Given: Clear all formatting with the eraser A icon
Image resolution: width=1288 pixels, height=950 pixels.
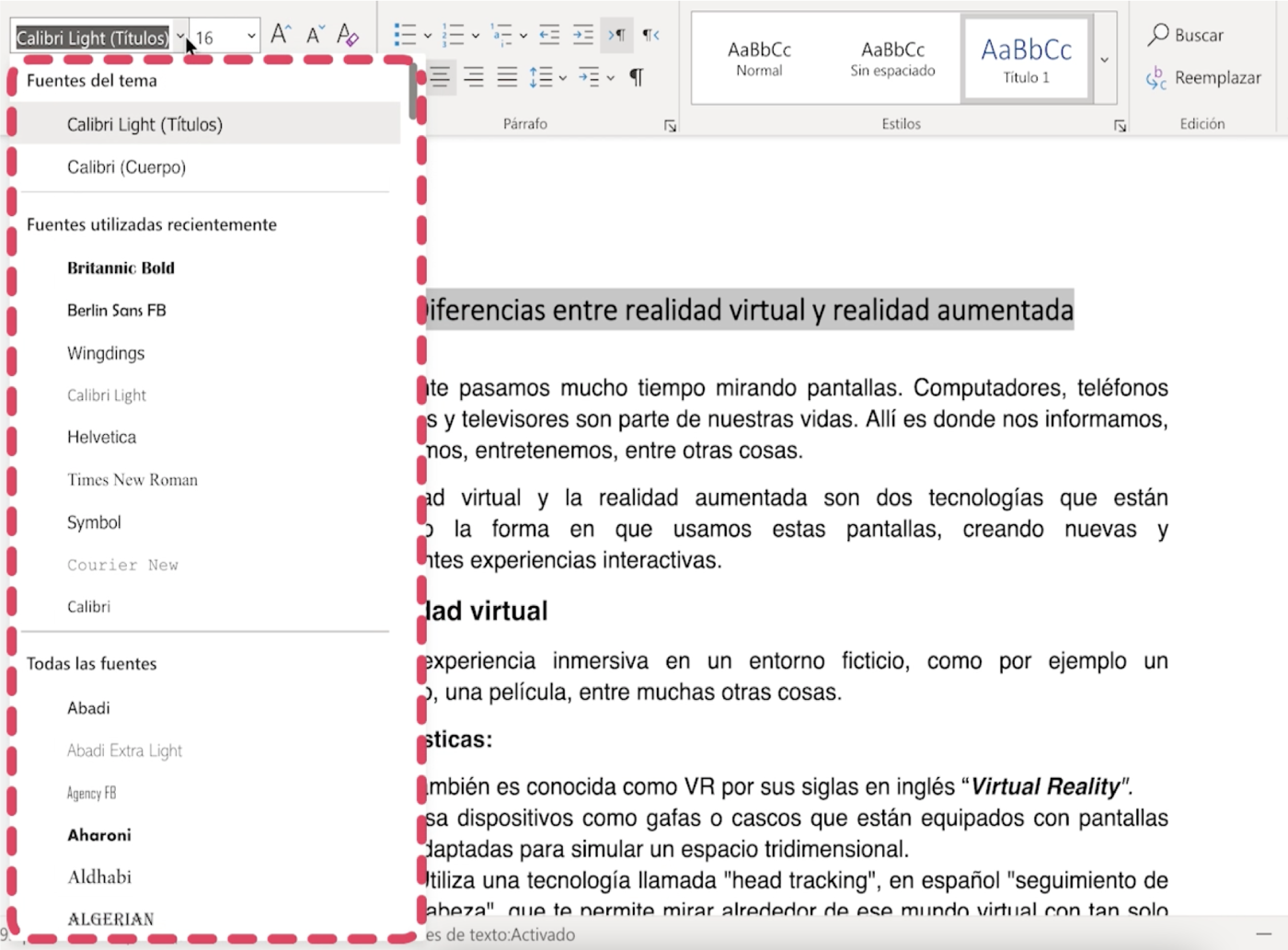Looking at the screenshot, I should click(x=348, y=35).
